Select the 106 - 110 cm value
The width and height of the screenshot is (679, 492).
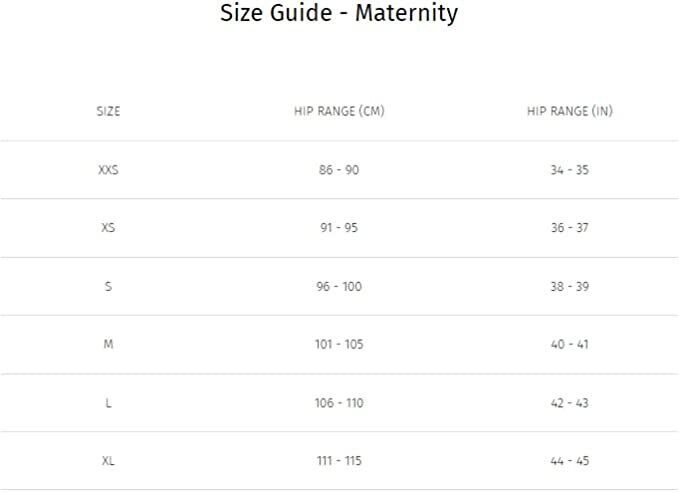(339, 403)
